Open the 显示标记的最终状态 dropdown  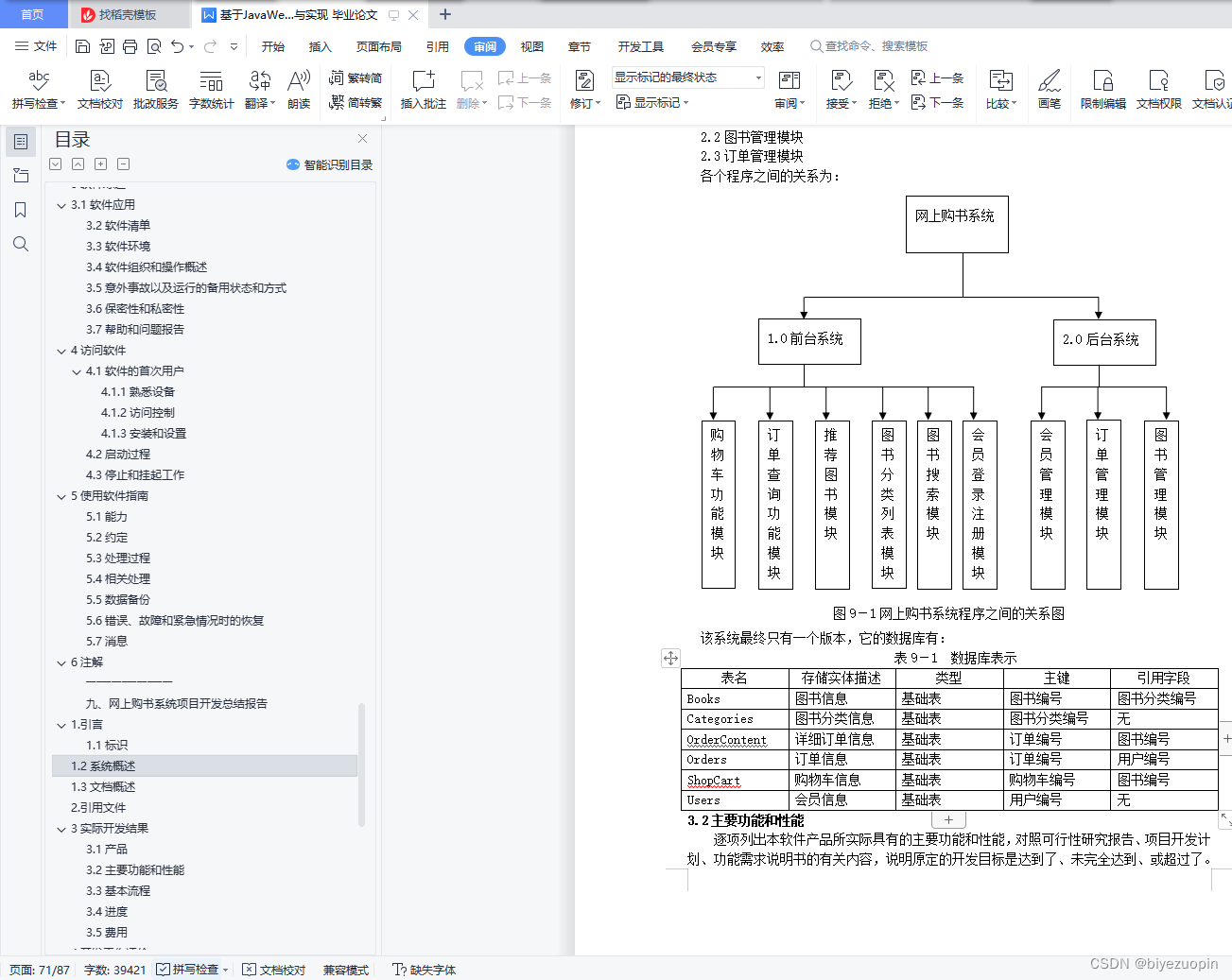click(754, 77)
